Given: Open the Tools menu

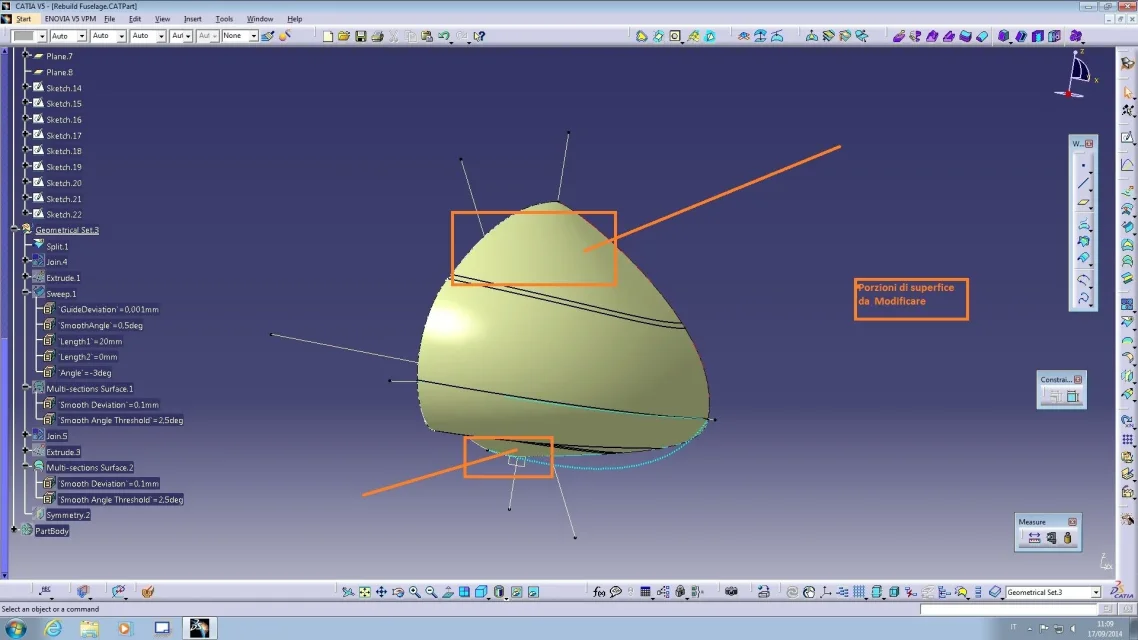Looking at the screenshot, I should (x=224, y=19).
